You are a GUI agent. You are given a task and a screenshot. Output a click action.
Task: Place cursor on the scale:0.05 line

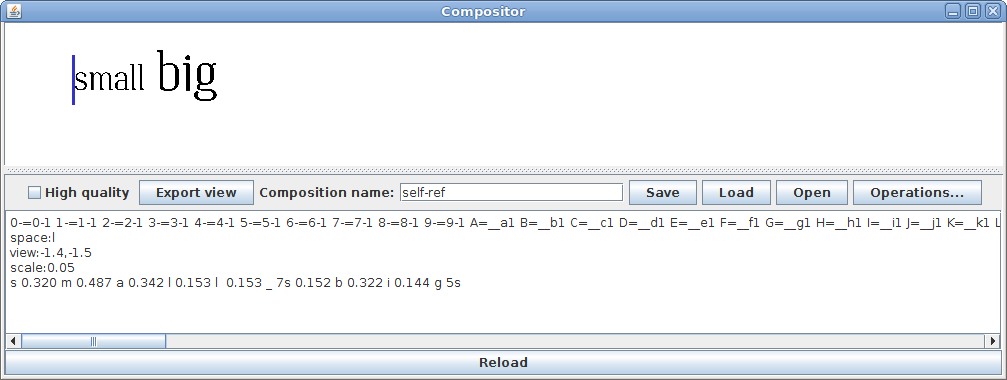coord(42,268)
